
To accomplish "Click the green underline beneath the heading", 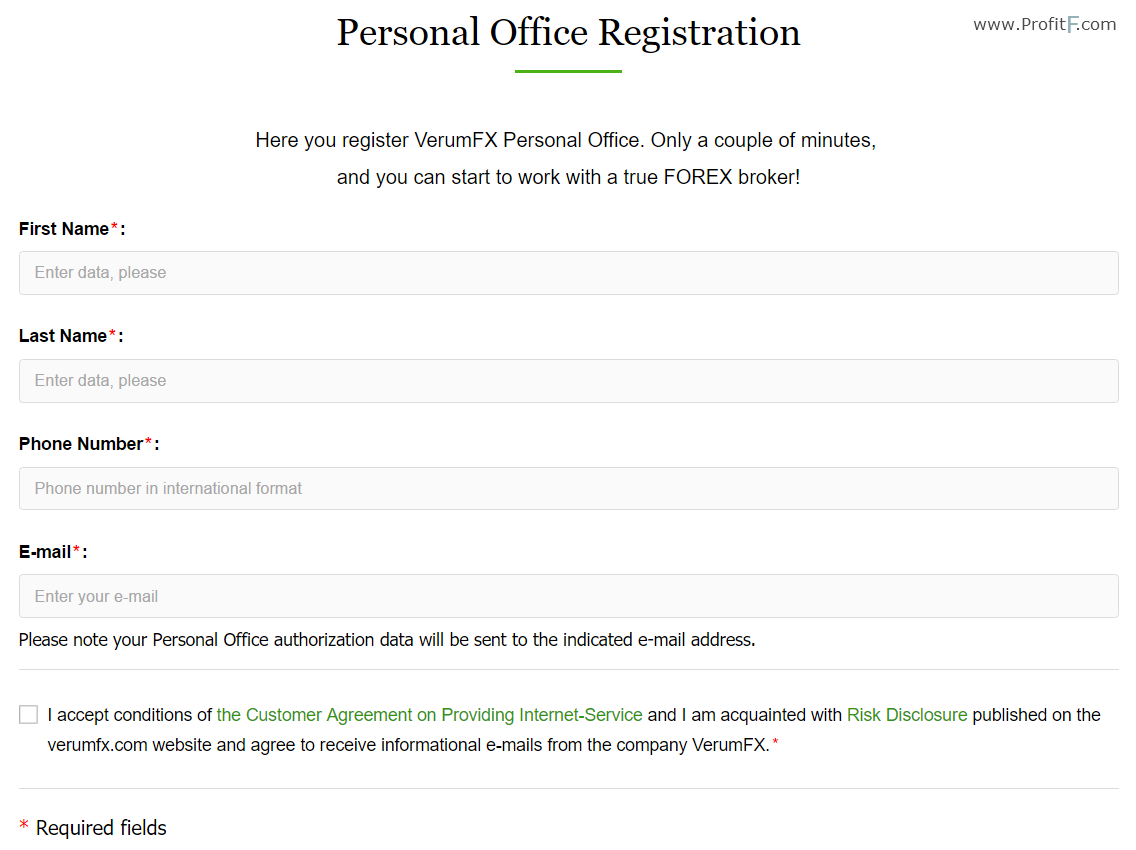I will point(569,71).
